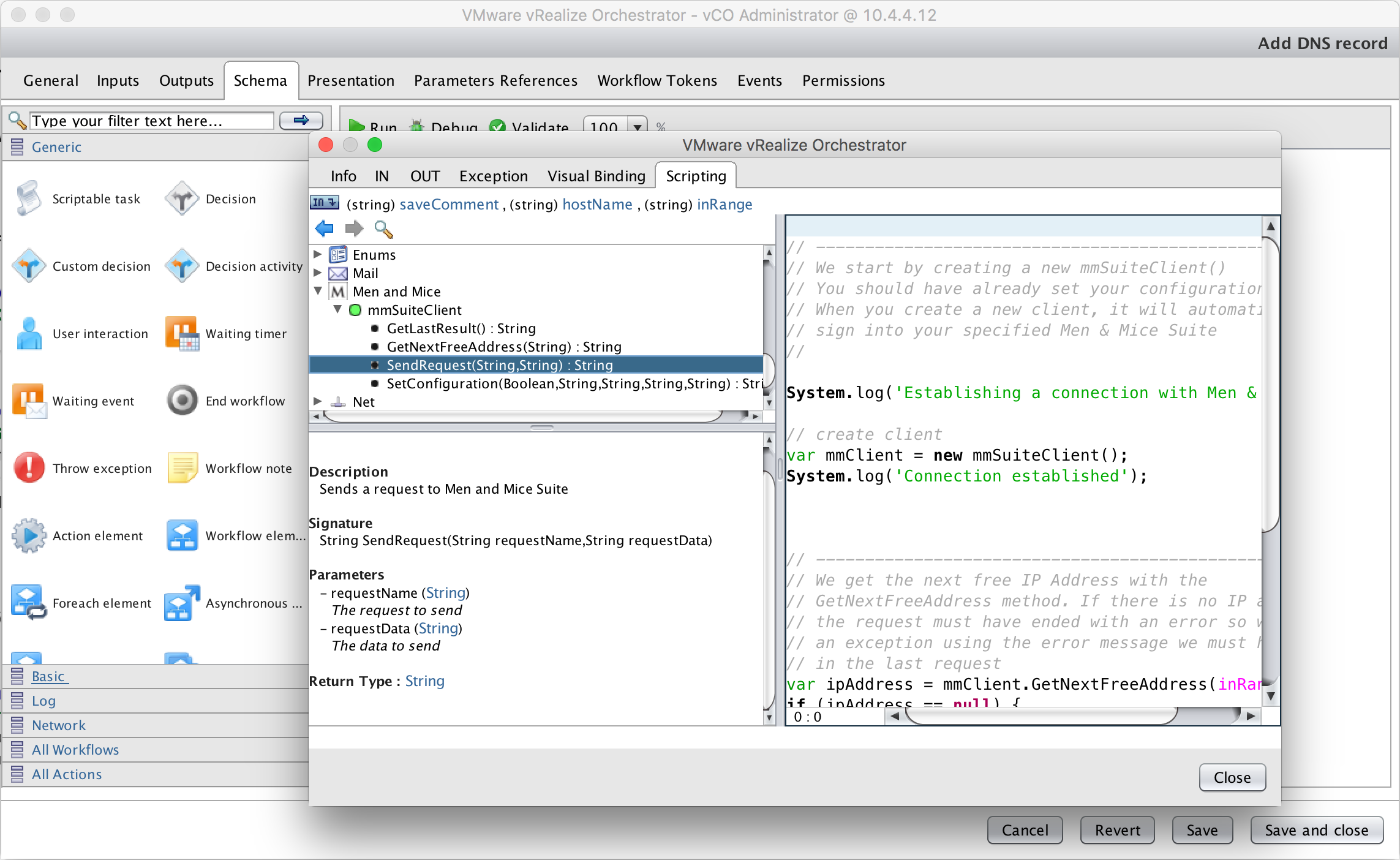Click the Close button in dialog
The width and height of the screenshot is (1400, 860).
click(x=1232, y=777)
